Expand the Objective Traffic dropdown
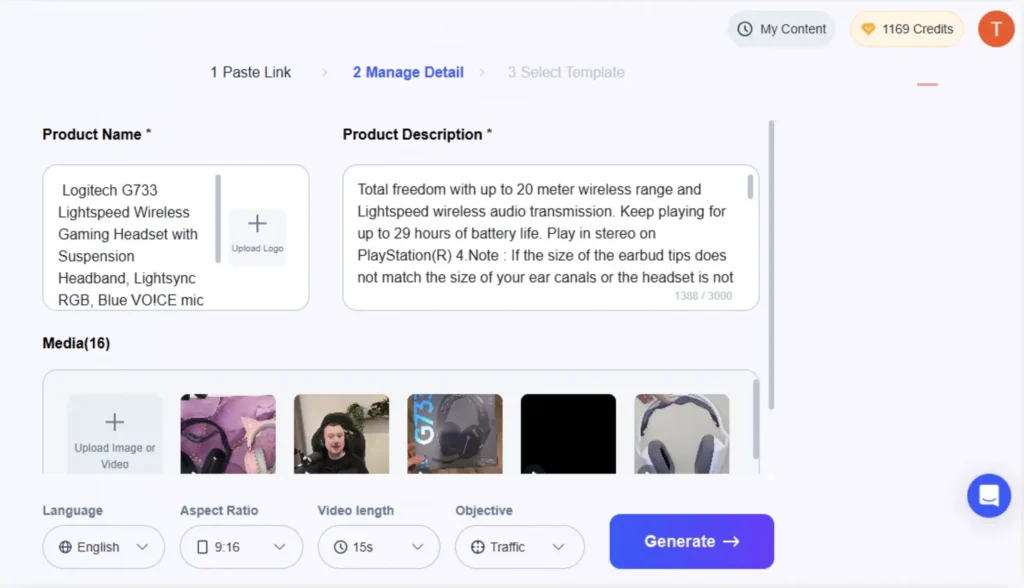 click(x=519, y=547)
